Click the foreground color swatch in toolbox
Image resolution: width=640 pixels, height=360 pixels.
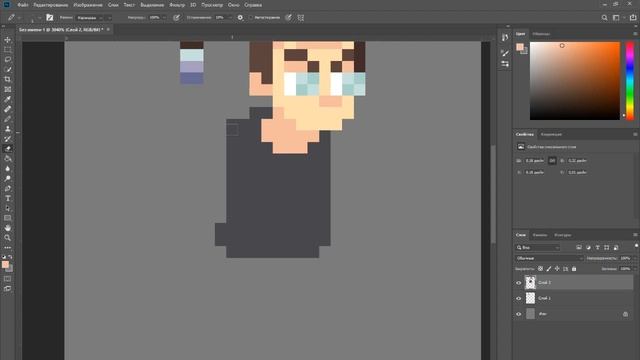[x=5, y=264]
